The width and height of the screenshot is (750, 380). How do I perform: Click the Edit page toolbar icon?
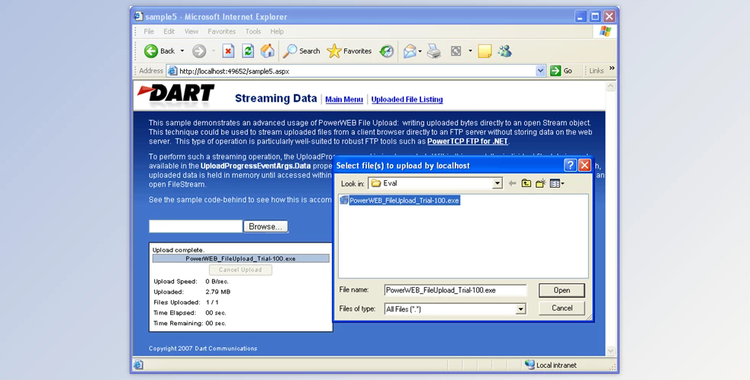click(x=456, y=51)
